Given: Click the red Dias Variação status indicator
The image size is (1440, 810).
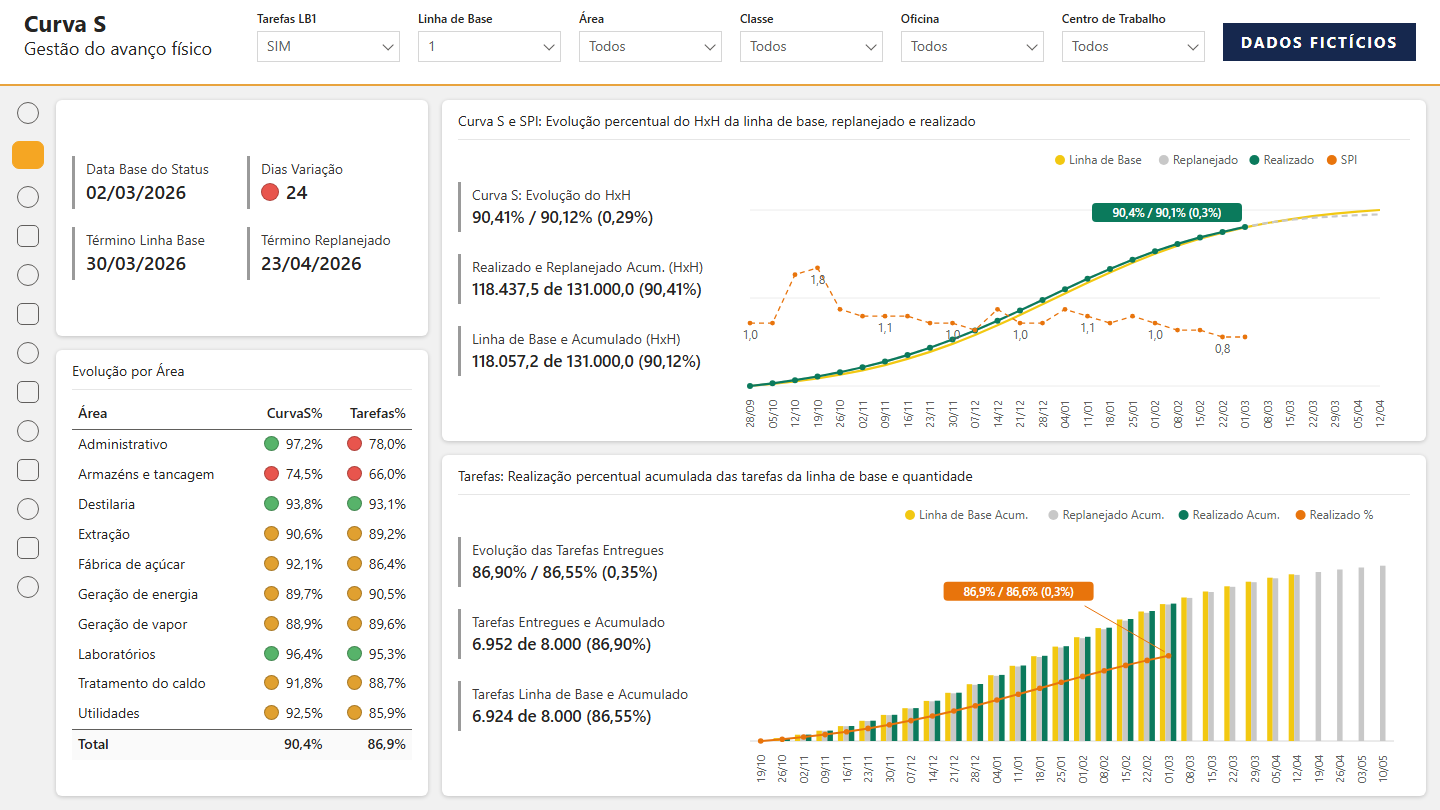Looking at the screenshot, I should 269,193.
